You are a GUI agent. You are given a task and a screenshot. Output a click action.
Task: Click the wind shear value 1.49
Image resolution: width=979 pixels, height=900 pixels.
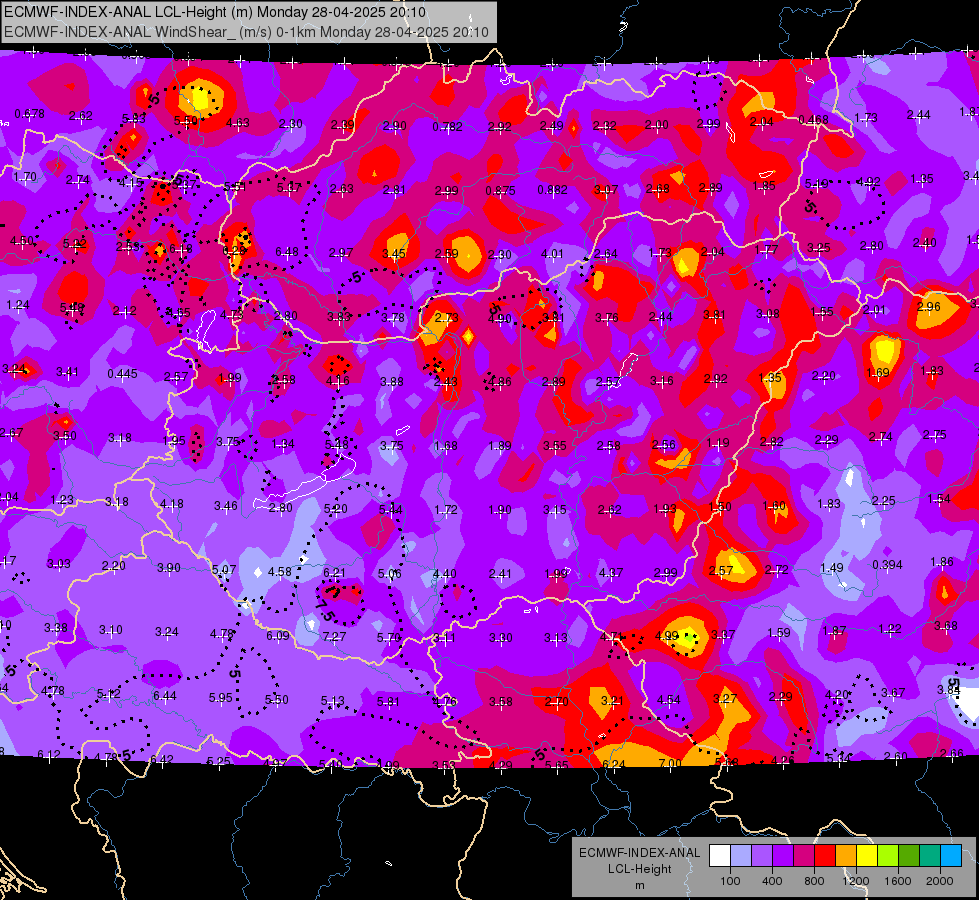pos(832,568)
